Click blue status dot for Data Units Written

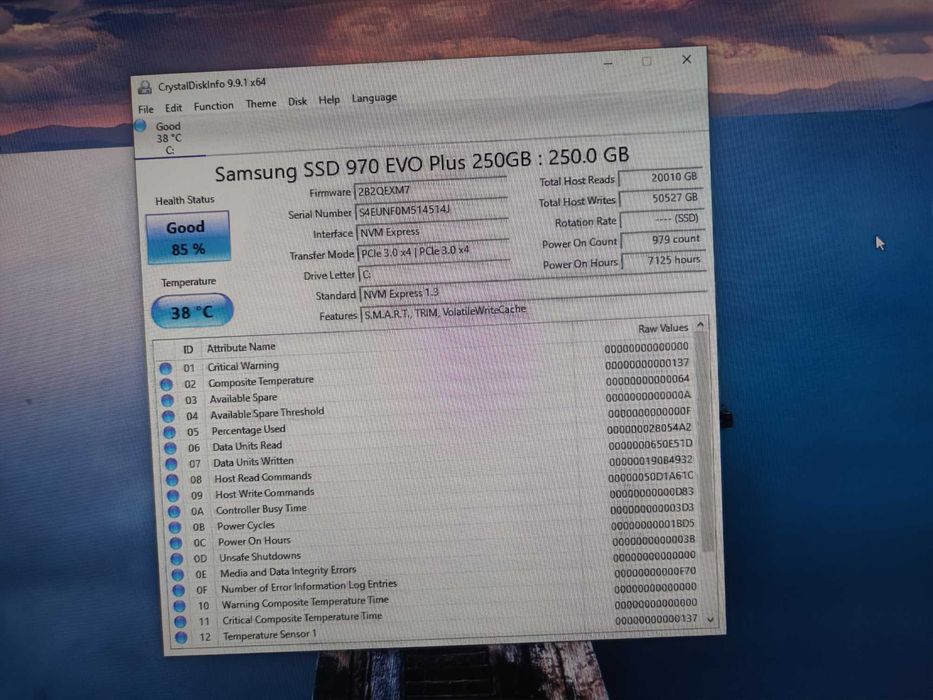[171, 464]
